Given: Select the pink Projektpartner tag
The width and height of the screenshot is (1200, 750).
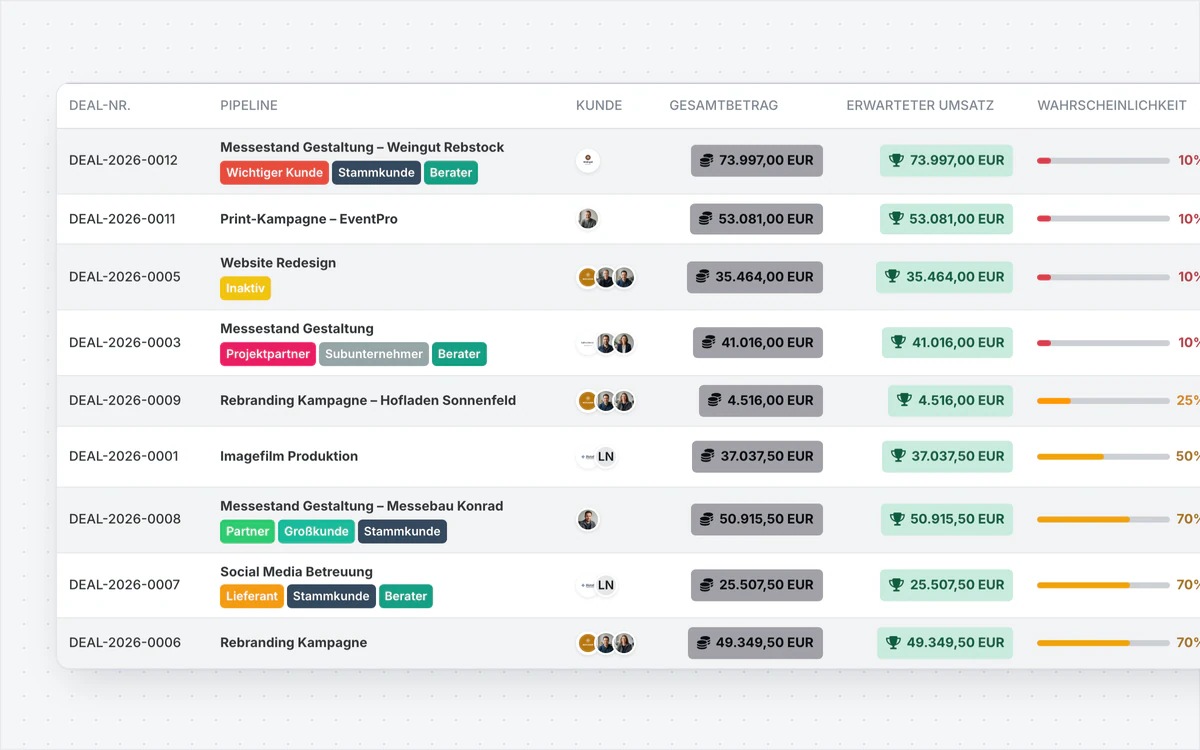Looking at the screenshot, I should coord(268,354).
